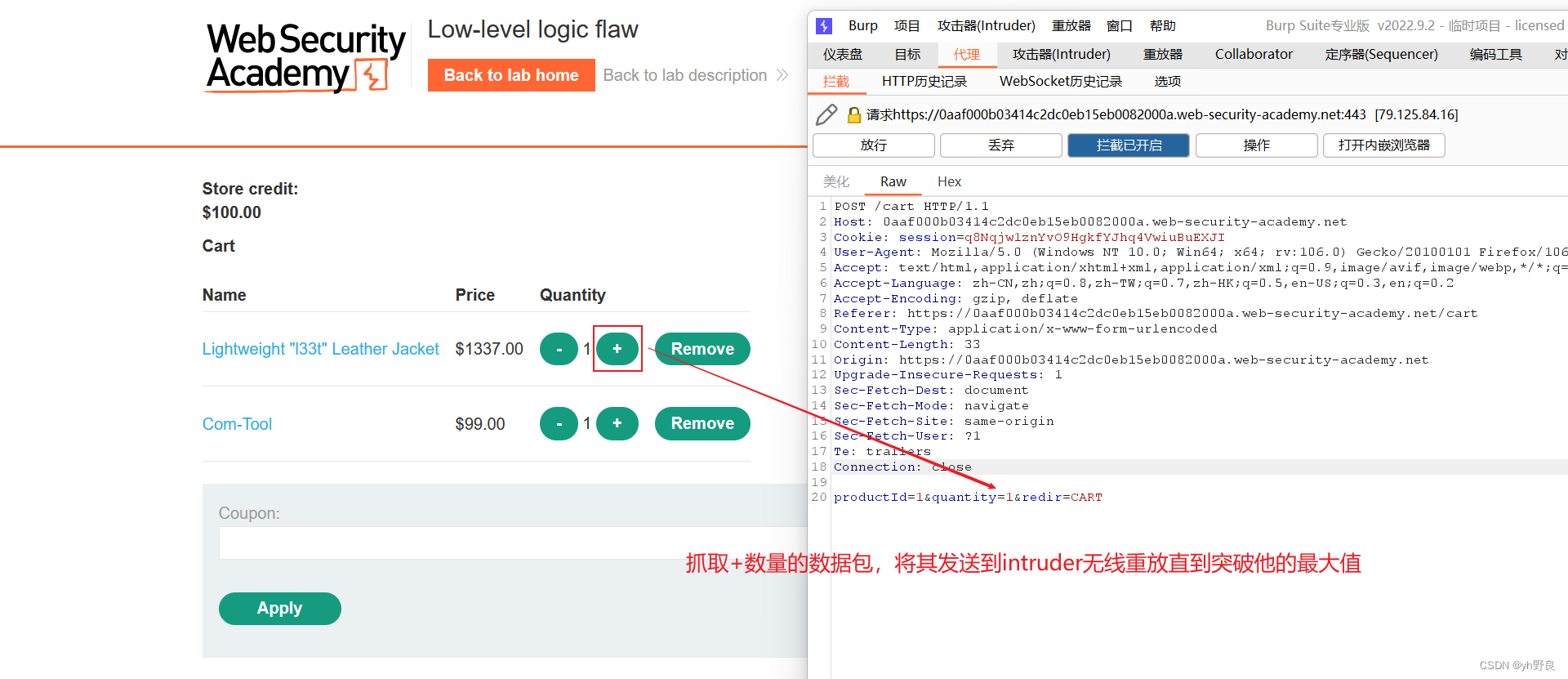Increase Leather Jacket quantity with plus button
This screenshot has height=679, width=1568.
[x=617, y=349]
